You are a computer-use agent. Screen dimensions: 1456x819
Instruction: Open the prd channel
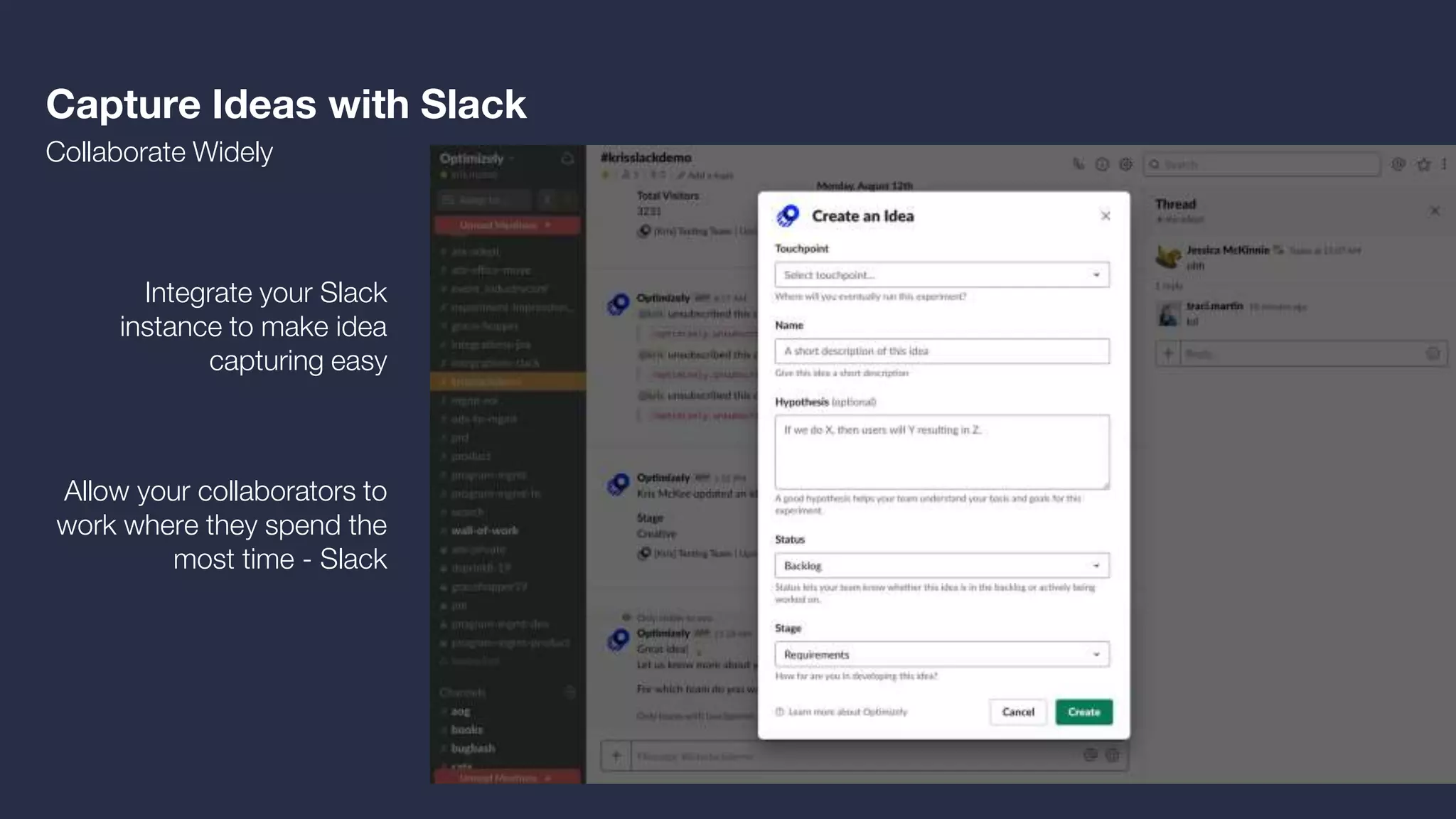click(x=459, y=437)
